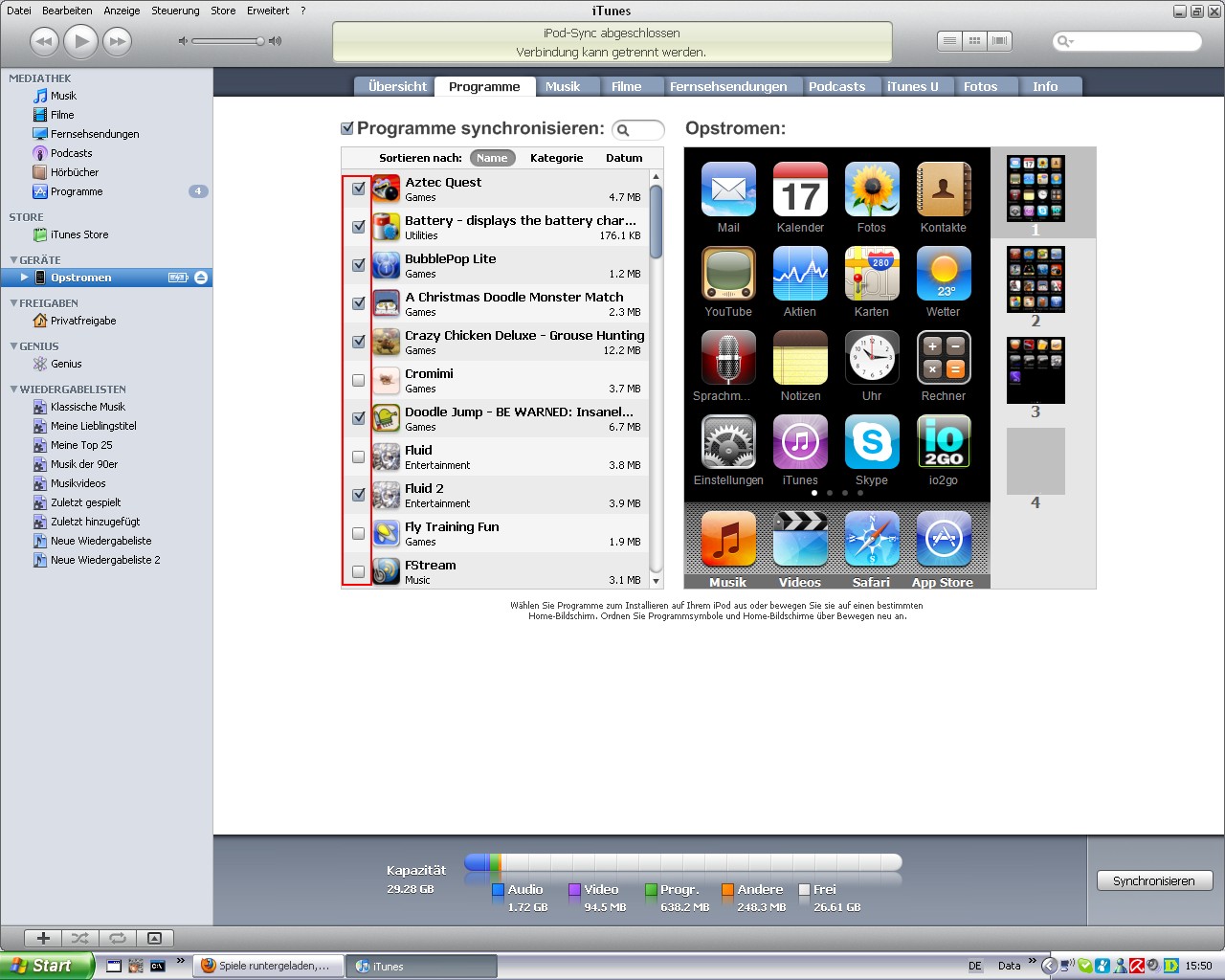Screen dimensions: 1225x980
Task: Adjust the volume slider knob
Action: coord(260,41)
